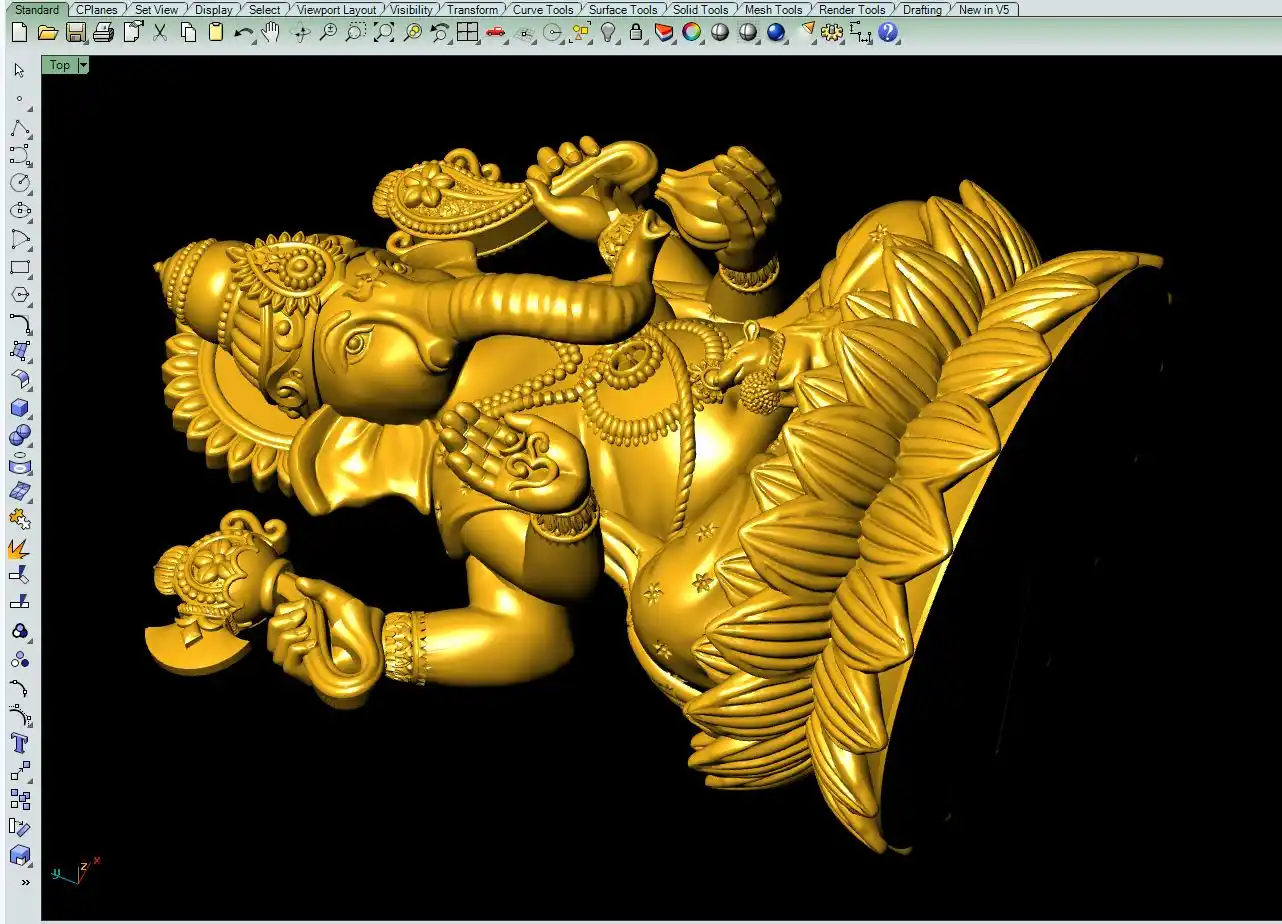Toggle the four-viewport layout icon
This screenshot has width=1282, height=924.
coord(467,32)
